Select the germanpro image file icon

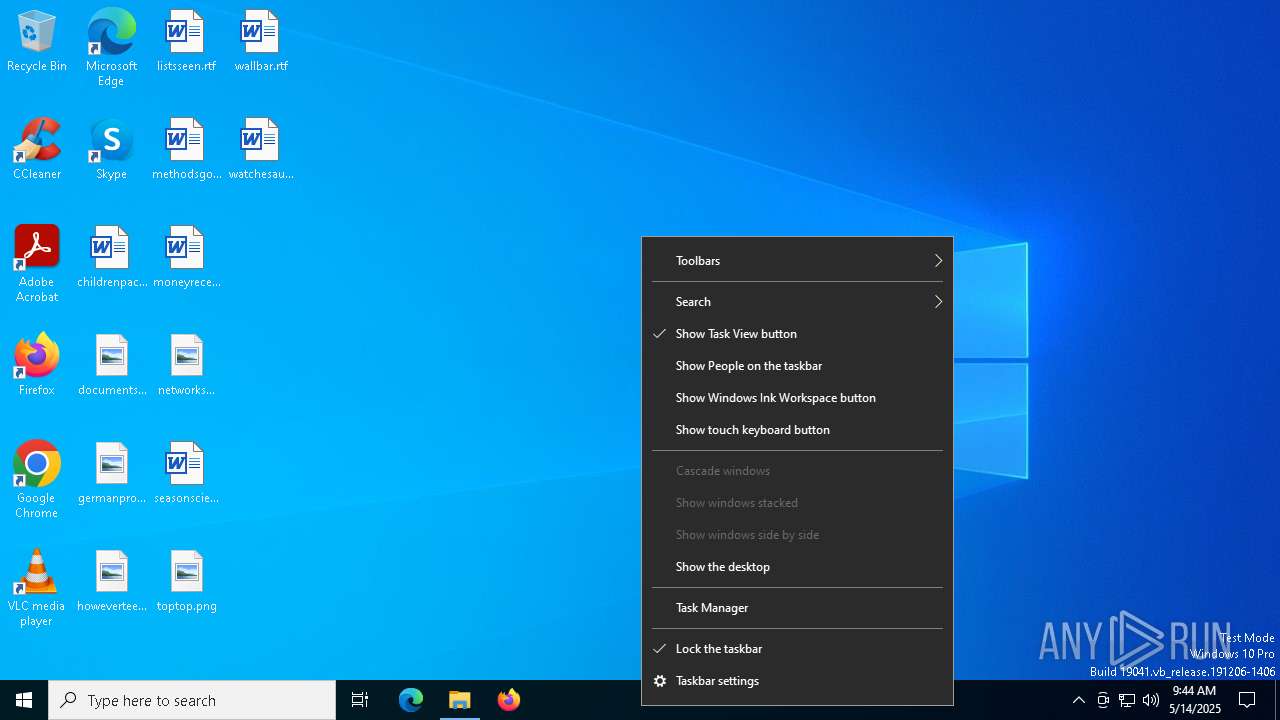click(111, 474)
